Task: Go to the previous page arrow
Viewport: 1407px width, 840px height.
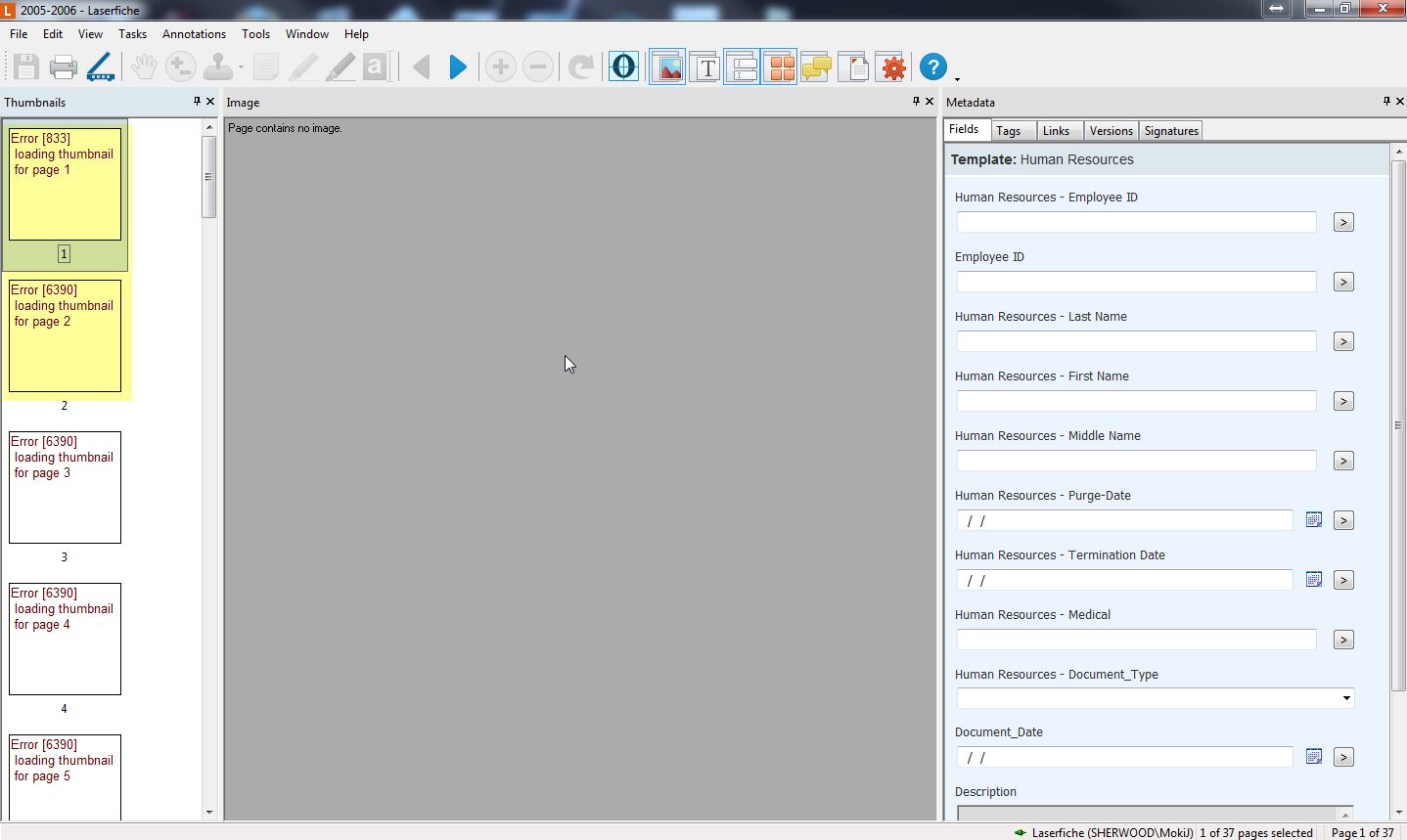Action: coord(422,66)
